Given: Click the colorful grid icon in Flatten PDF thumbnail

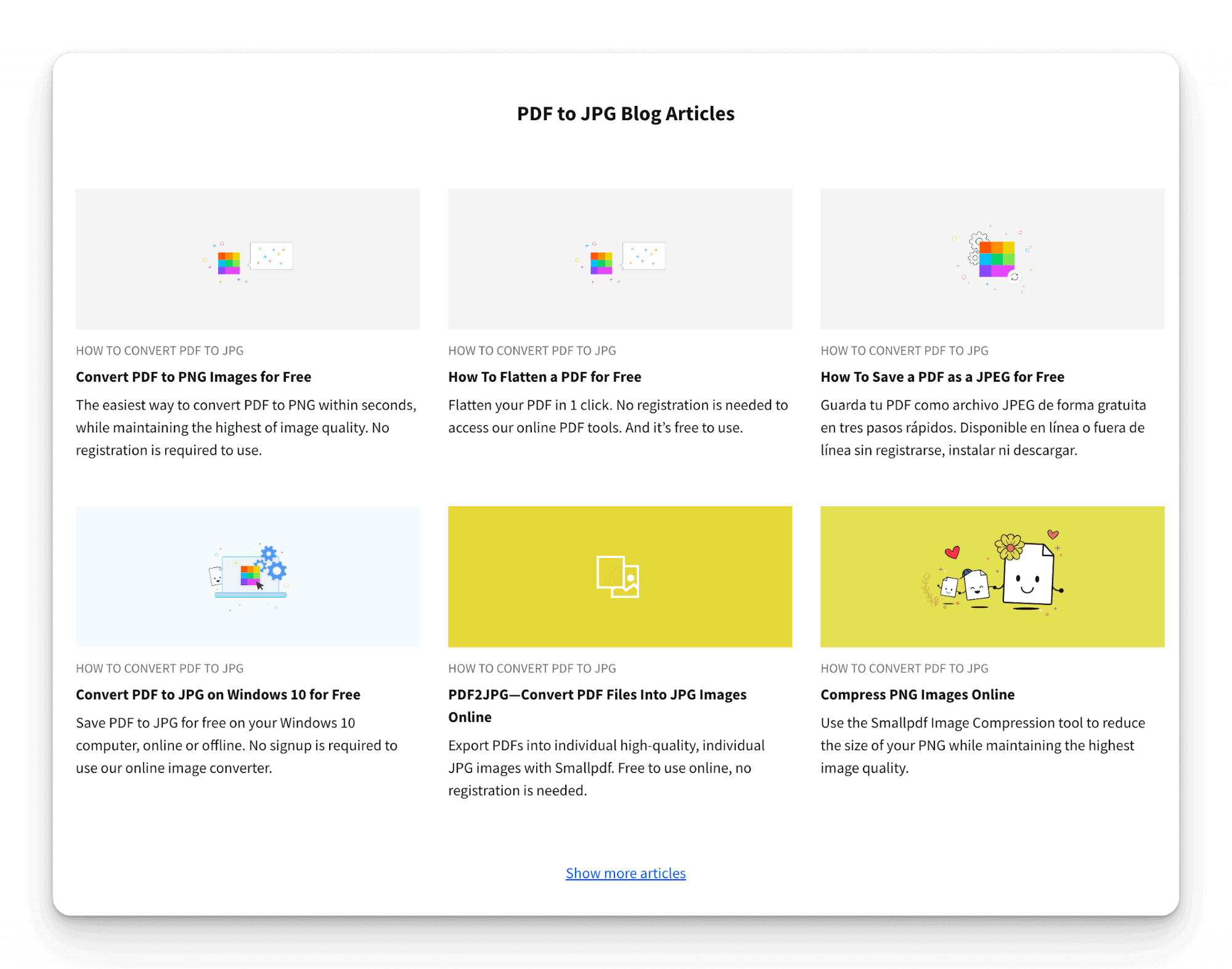Looking at the screenshot, I should pyautogui.click(x=601, y=262).
